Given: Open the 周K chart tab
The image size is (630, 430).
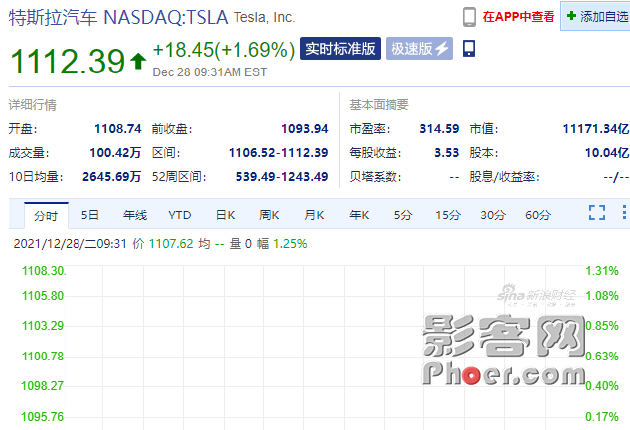Looking at the screenshot, I should [269, 215].
